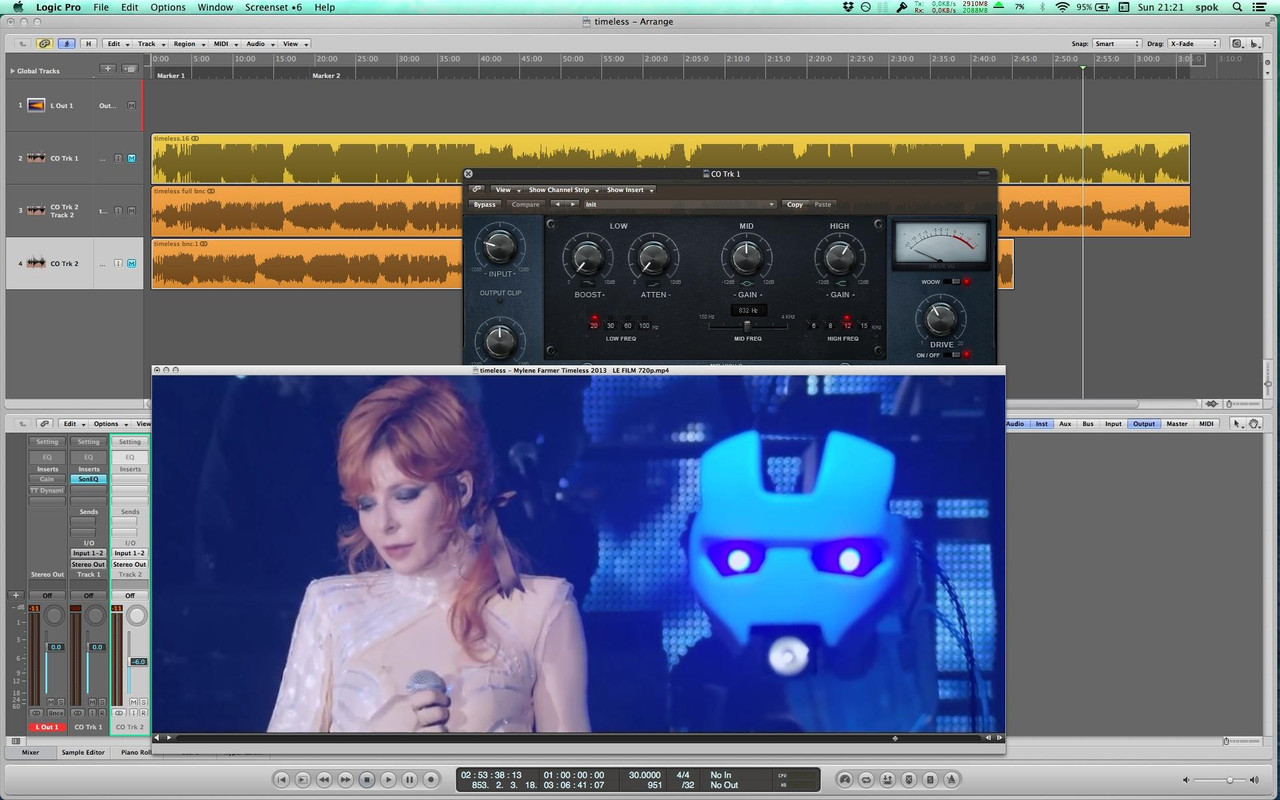Open the Audio local menu
Screen dimensions: 1280x800
tap(259, 44)
